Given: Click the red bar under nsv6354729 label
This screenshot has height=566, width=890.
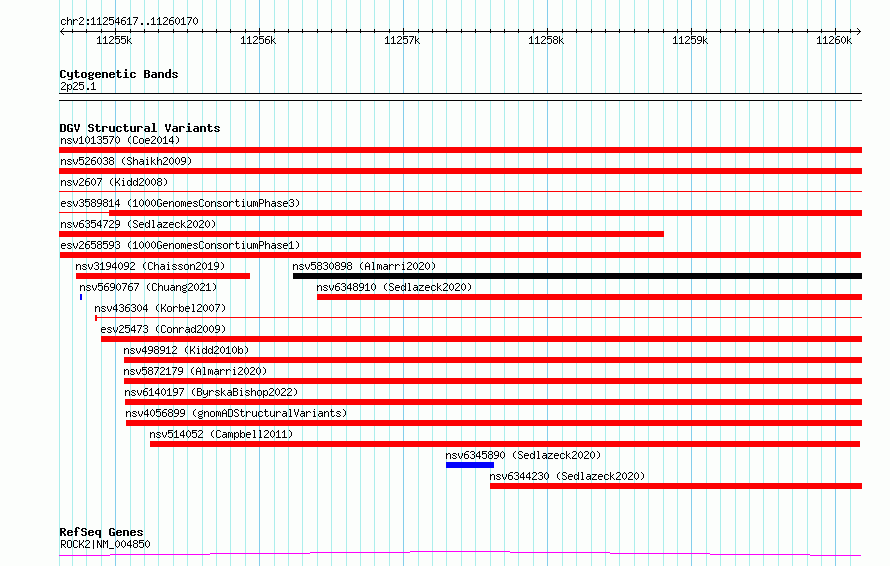Looking at the screenshot, I should (x=362, y=234).
